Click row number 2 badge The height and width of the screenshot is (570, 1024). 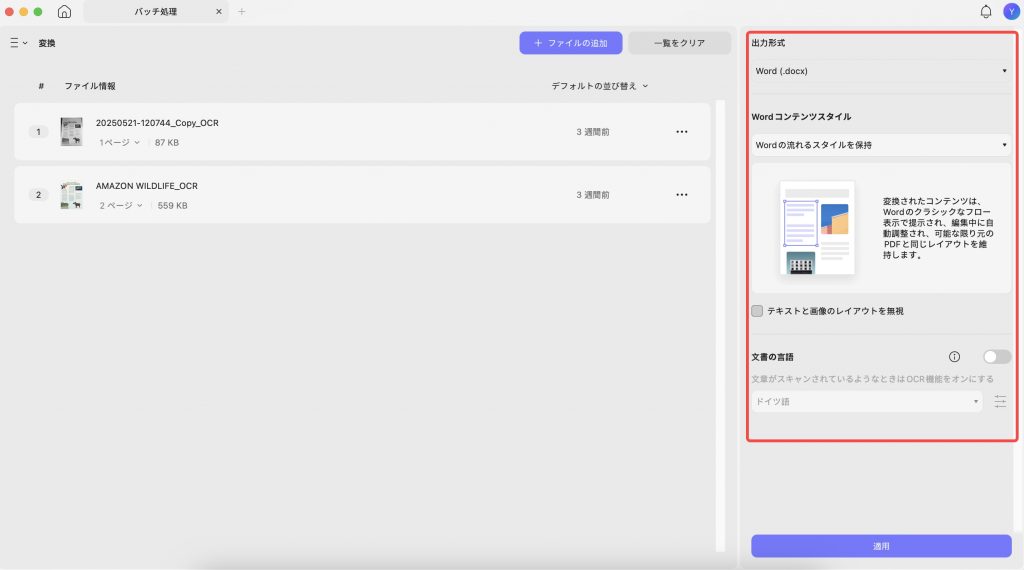click(x=38, y=195)
